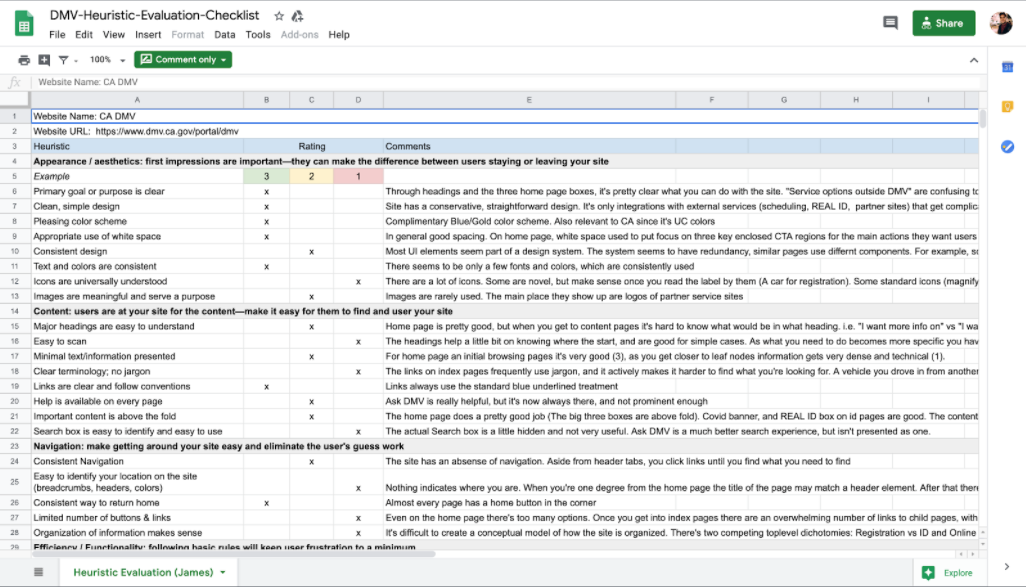The width and height of the screenshot is (1026, 587).
Task: Open the Keep notes side panel icon
Action: pyautogui.click(x=1007, y=107)
